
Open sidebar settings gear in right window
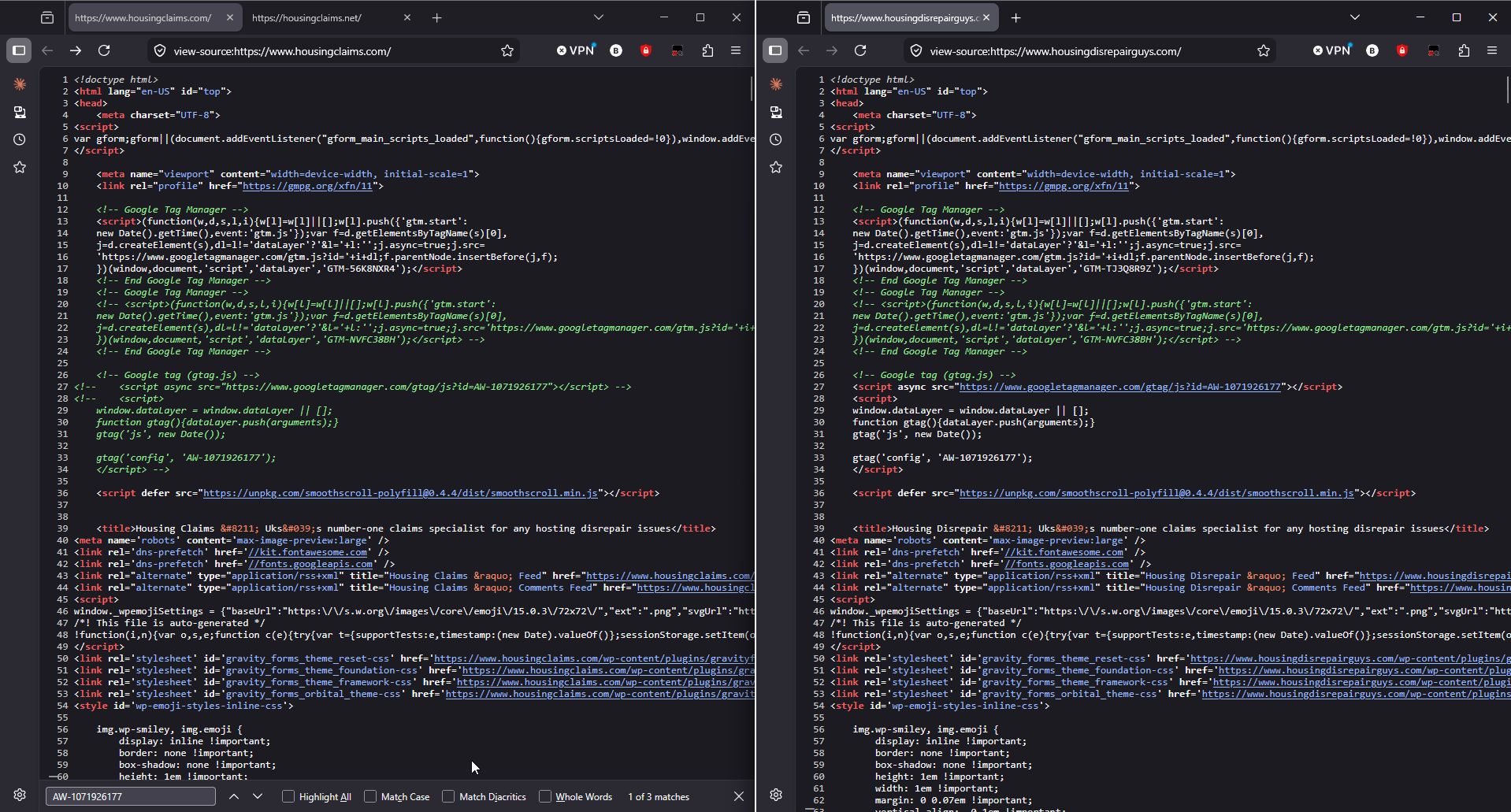coord(776,795)
